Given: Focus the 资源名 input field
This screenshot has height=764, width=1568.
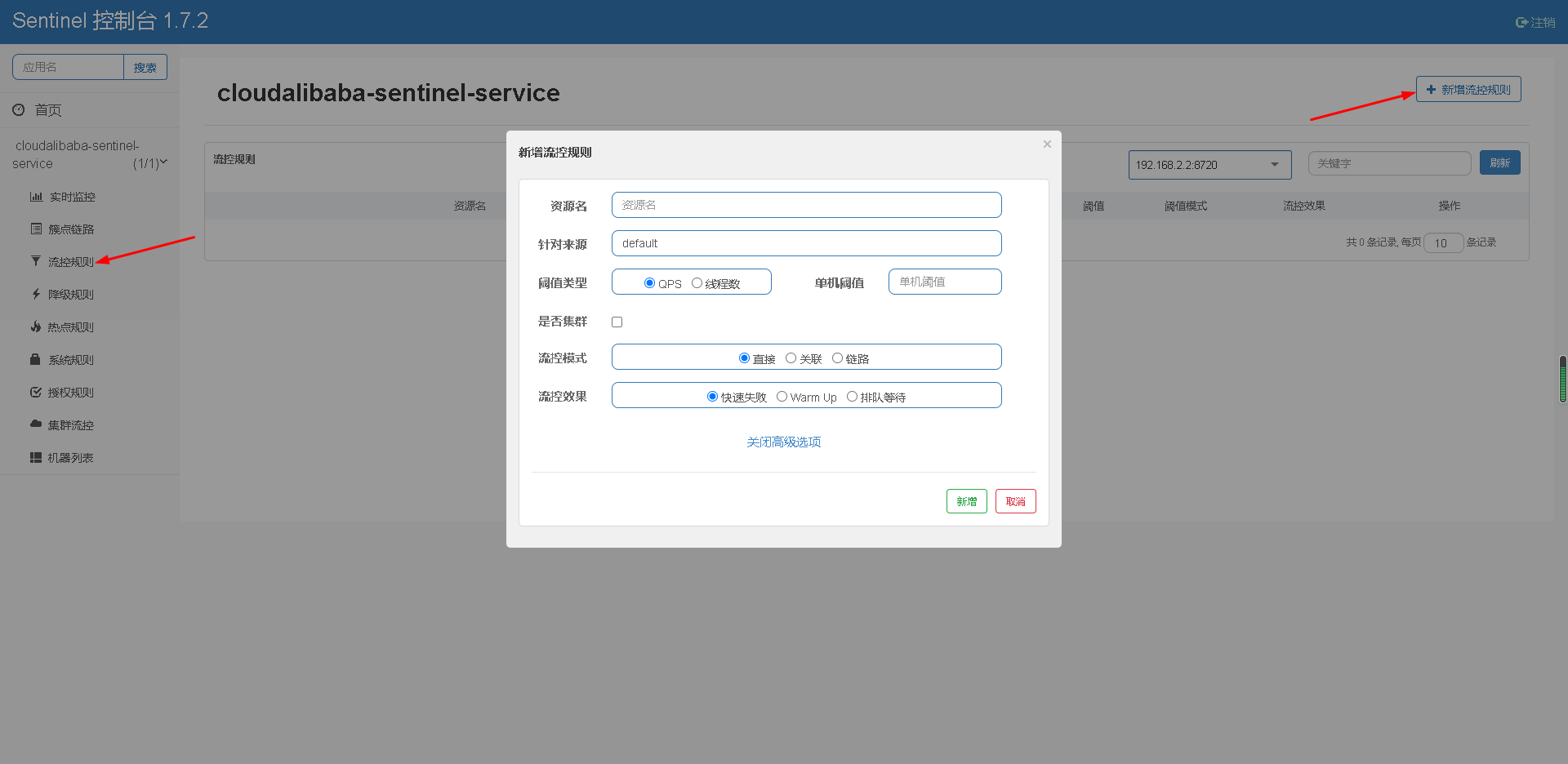Looking at the screenshot, I should [807, 205].
